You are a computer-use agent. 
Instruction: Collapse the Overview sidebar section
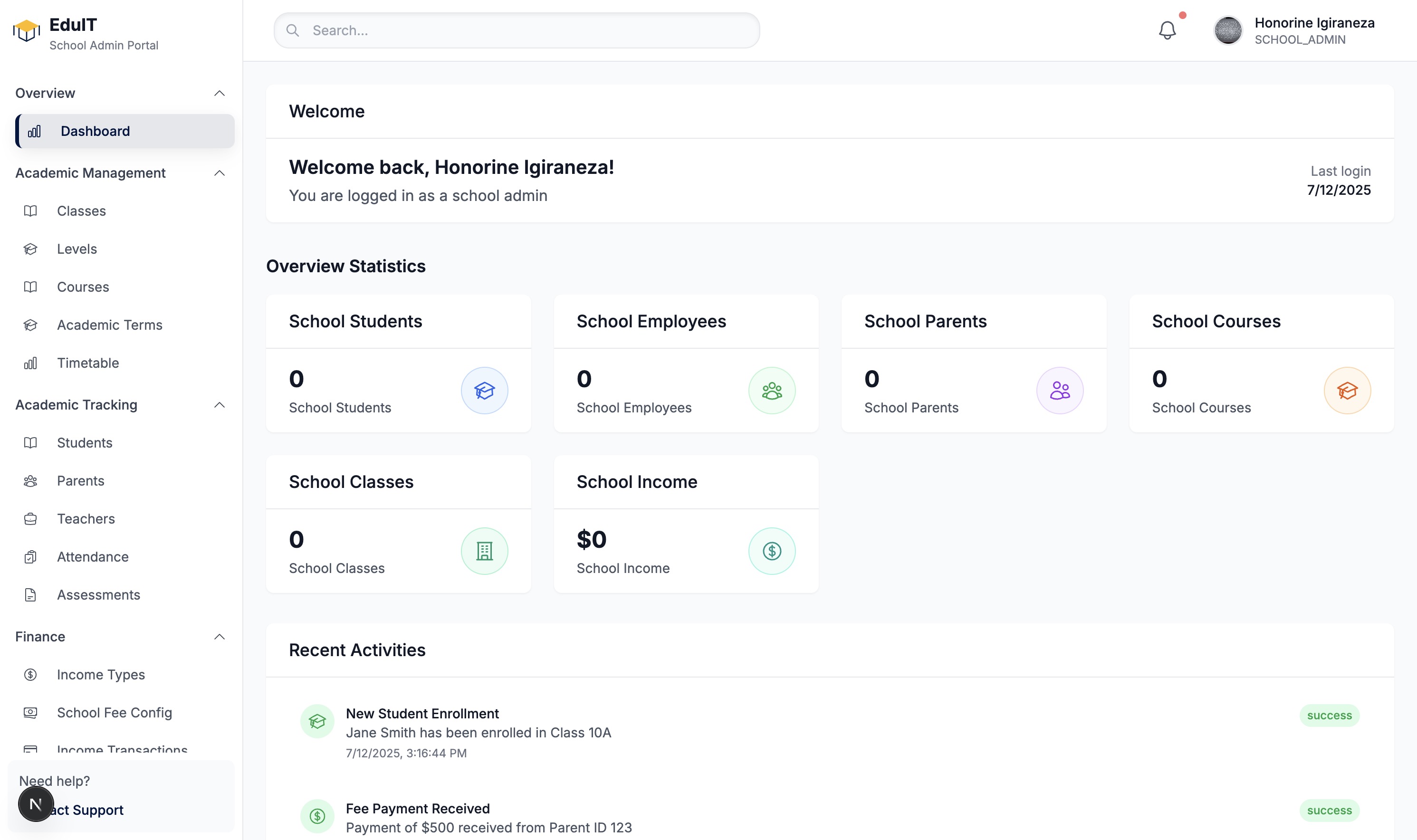coord(220,94)
